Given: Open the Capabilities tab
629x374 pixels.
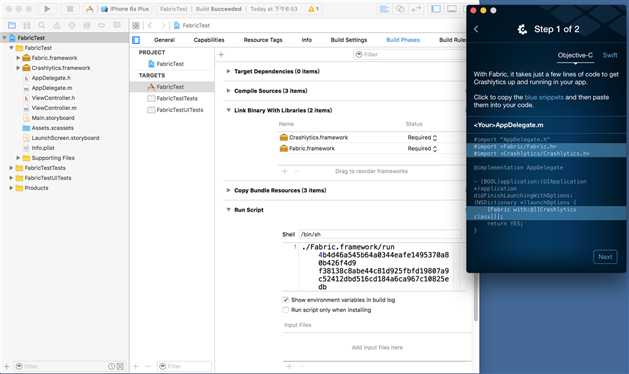Looking at the screenshot, I should [x=209, y=40].
